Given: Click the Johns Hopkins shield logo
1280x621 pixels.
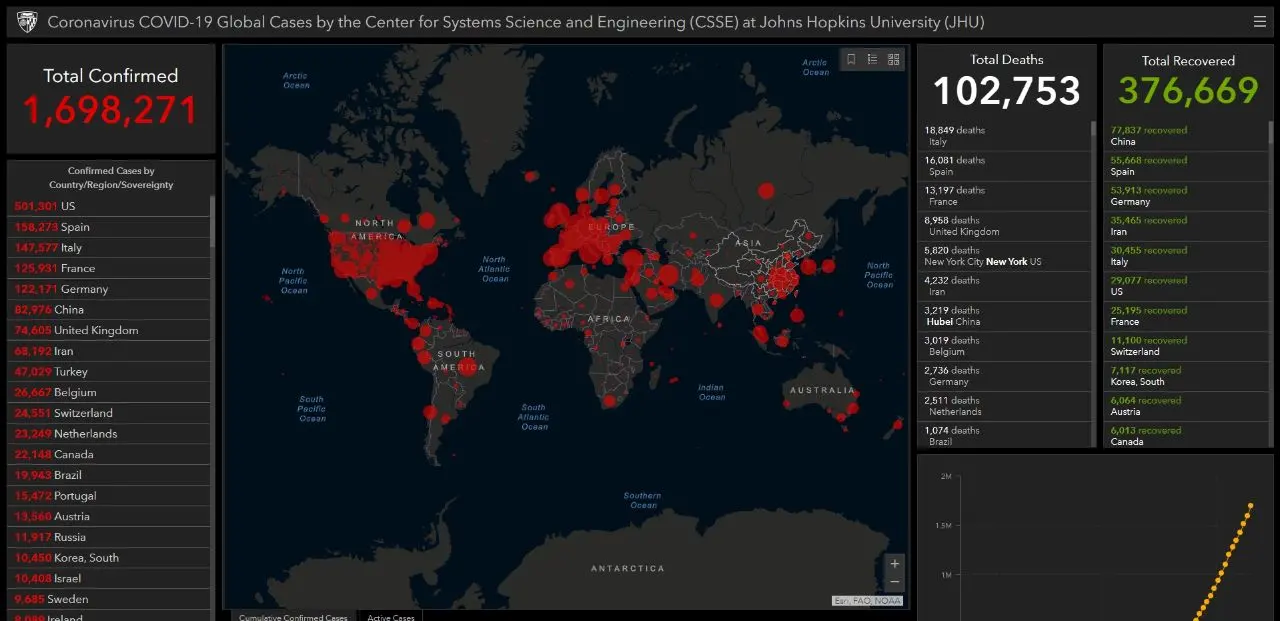Looking at the screenshot, I should point(27,21).
